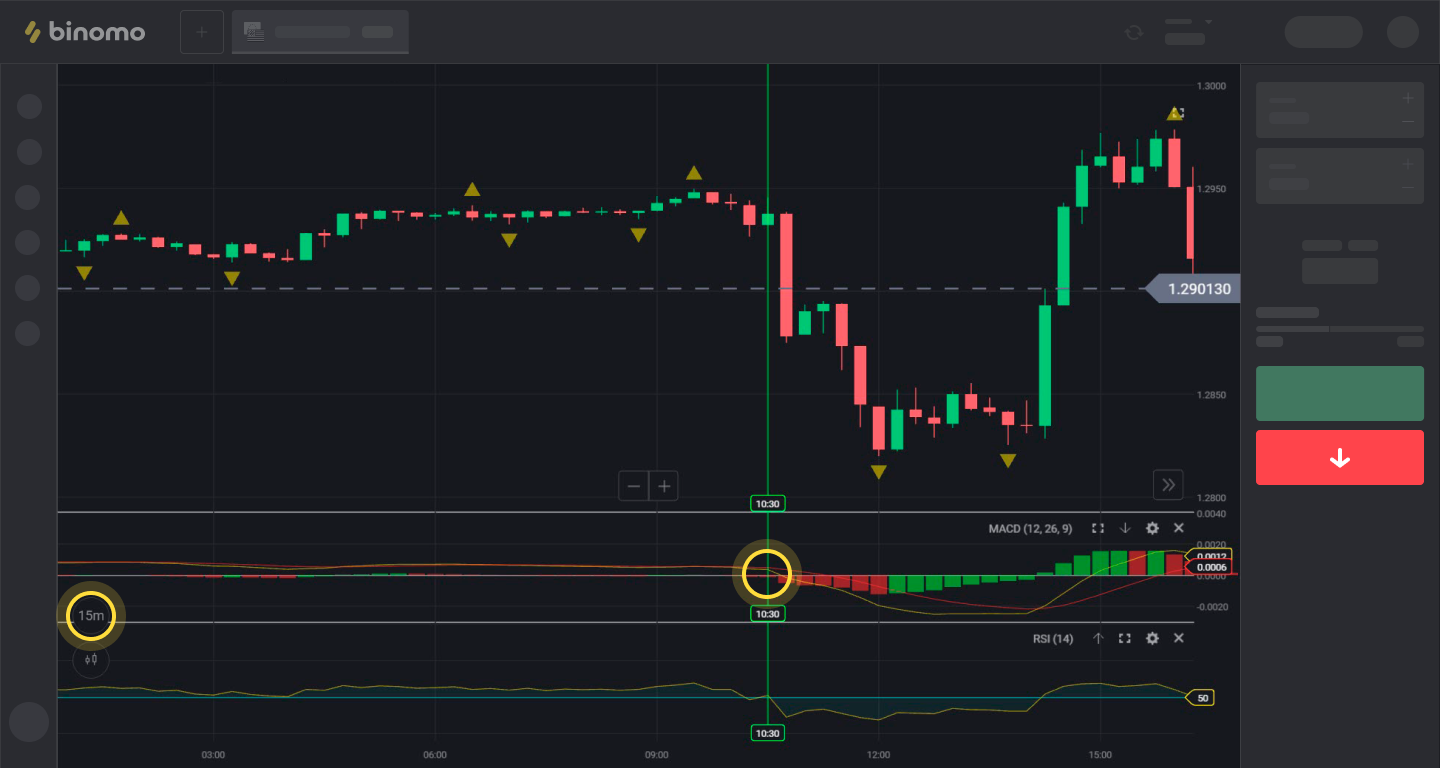Select the open asset tab with flag

pyautogui.click(x=320, y=32)
